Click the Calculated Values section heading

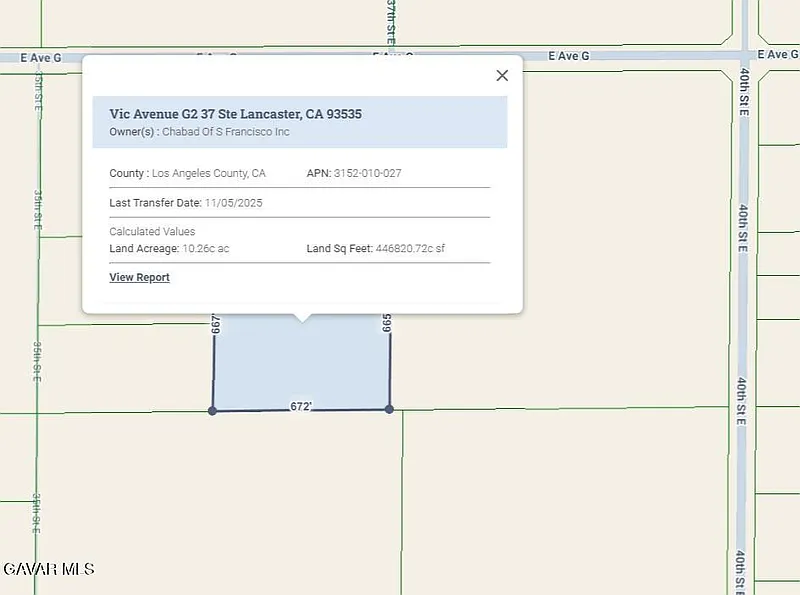[x=152, y=231]
